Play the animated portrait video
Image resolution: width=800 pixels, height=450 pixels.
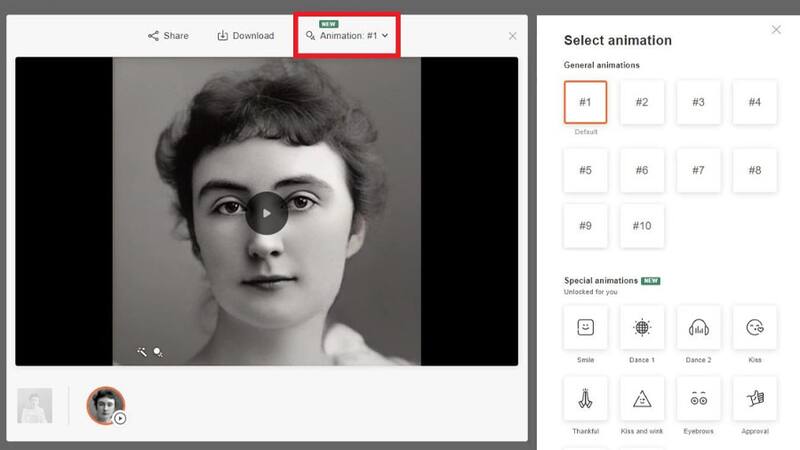266,212
